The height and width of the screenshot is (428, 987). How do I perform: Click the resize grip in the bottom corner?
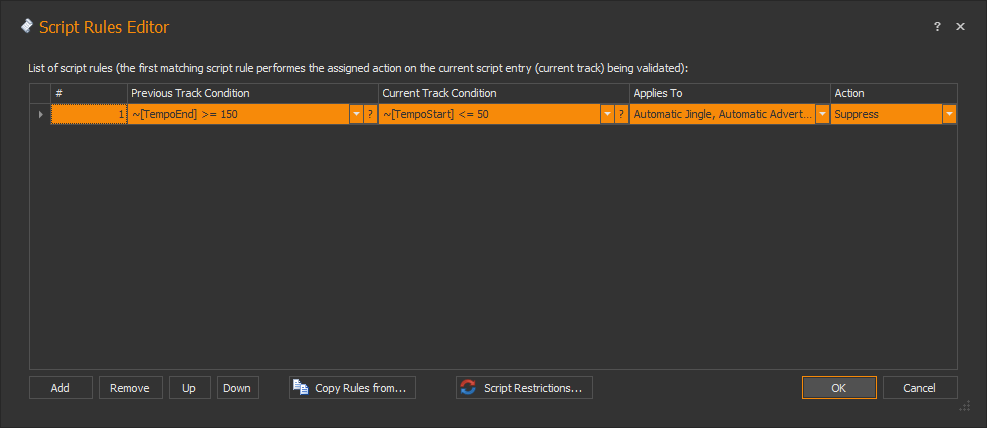click(966, 406)
